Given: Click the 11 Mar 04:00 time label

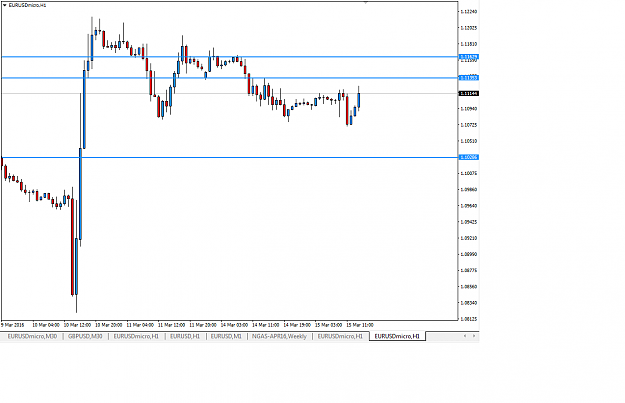Looking at the screenshot, I should [140, 325].
